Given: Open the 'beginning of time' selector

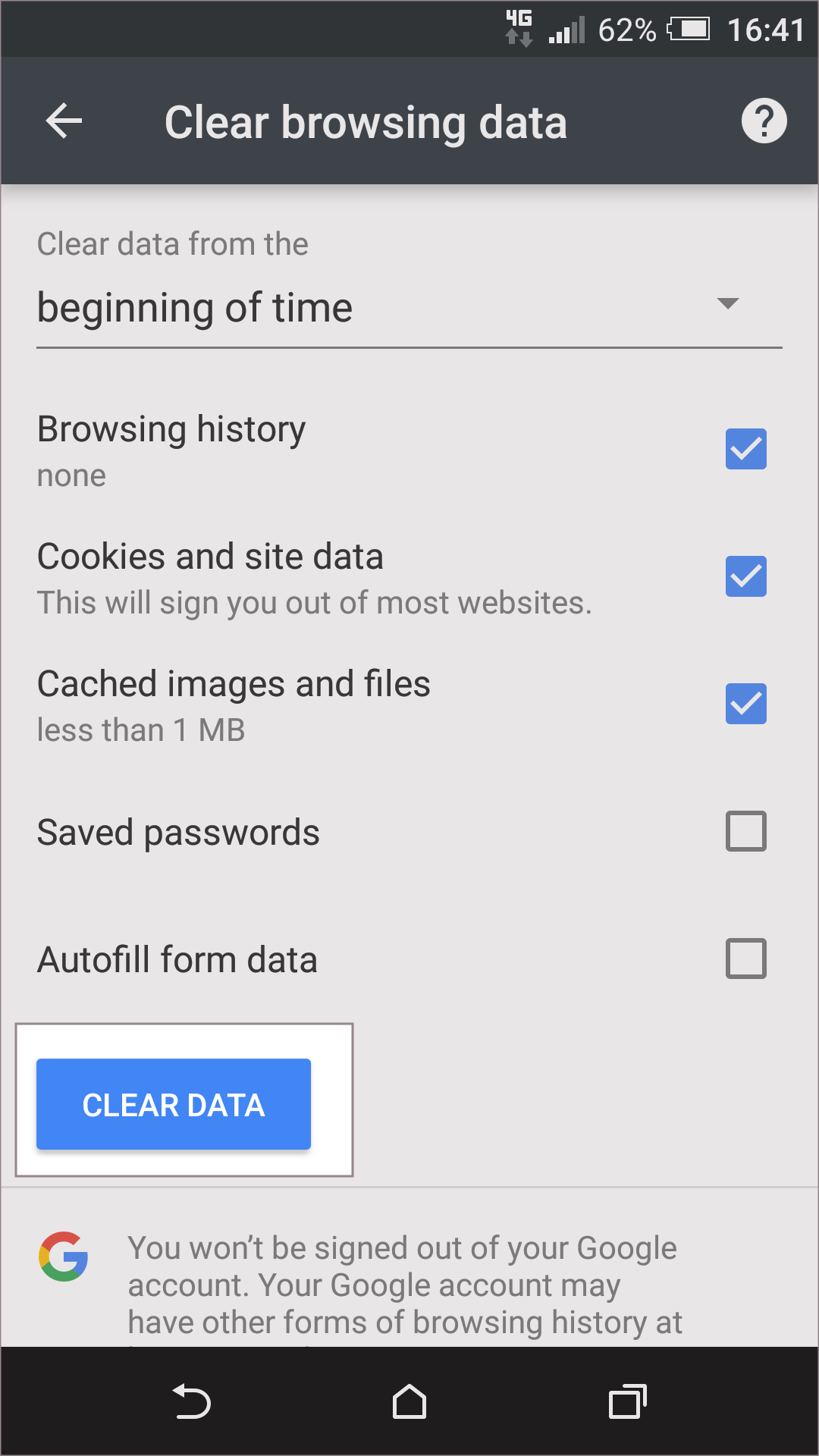Looking at the screenshot, I should (x=196, y=309).
